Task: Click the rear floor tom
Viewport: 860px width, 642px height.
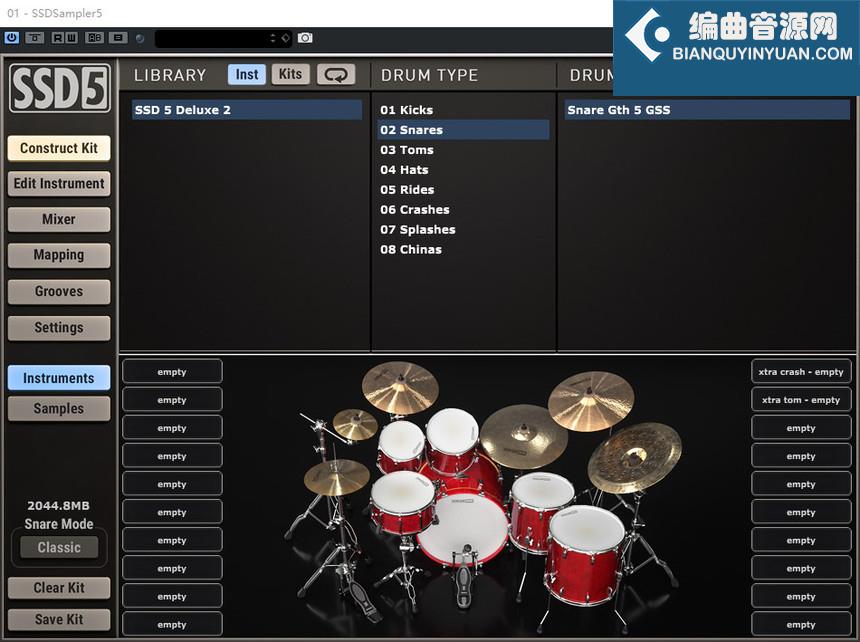Action: (541, 512)
